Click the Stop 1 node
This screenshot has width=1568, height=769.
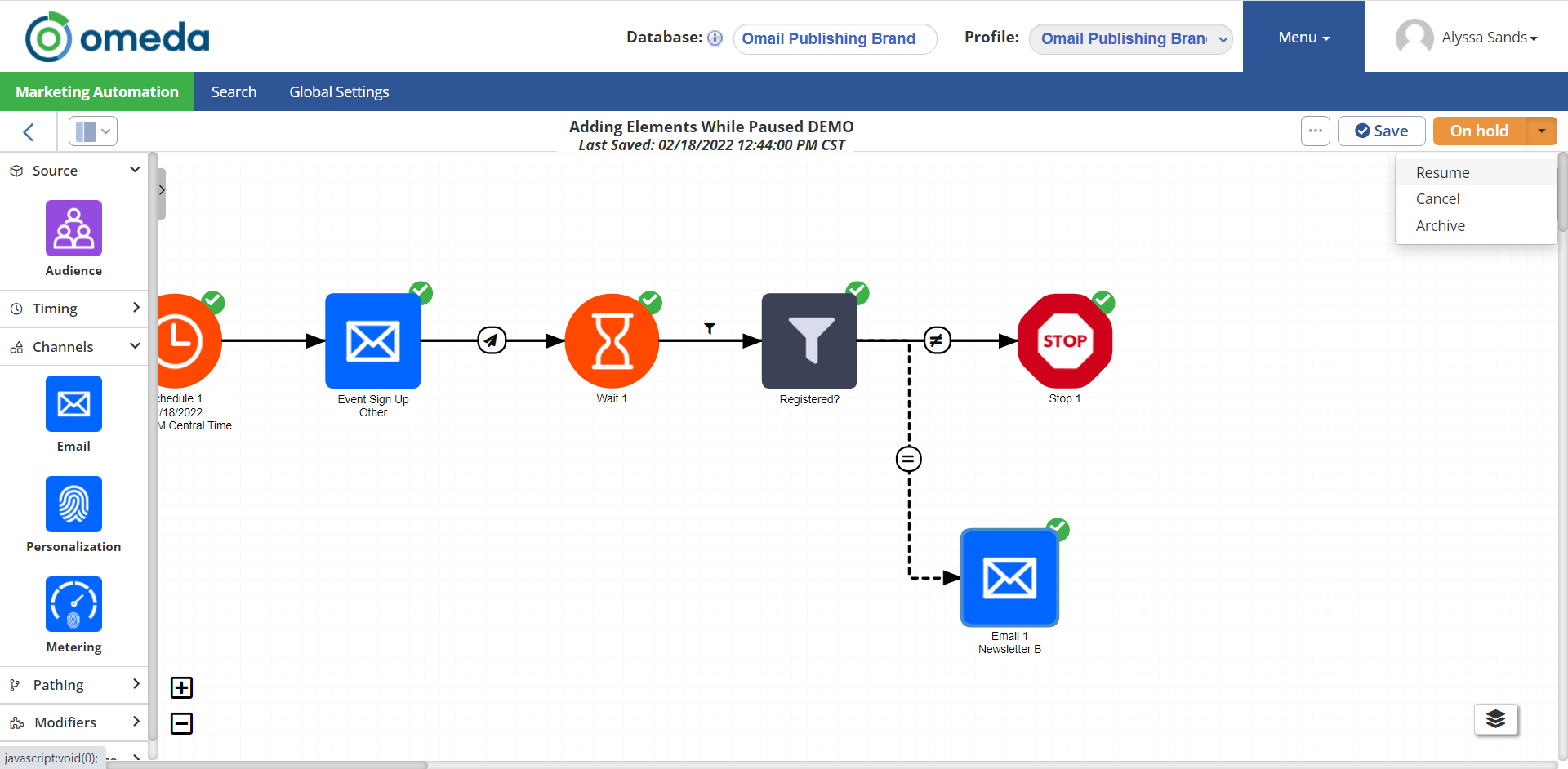(1064, 341)
